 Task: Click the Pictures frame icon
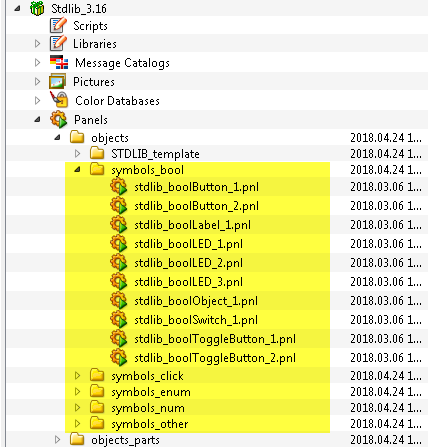tap(57, 82)
